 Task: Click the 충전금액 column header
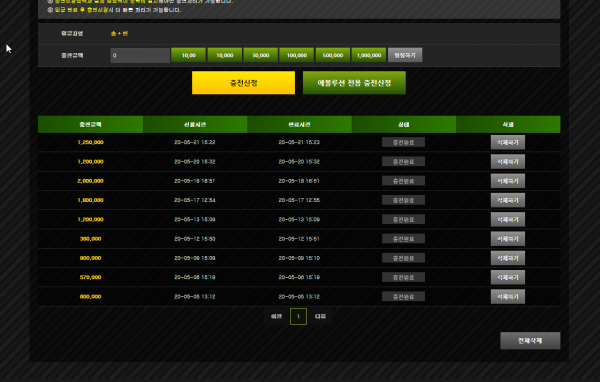90,124
